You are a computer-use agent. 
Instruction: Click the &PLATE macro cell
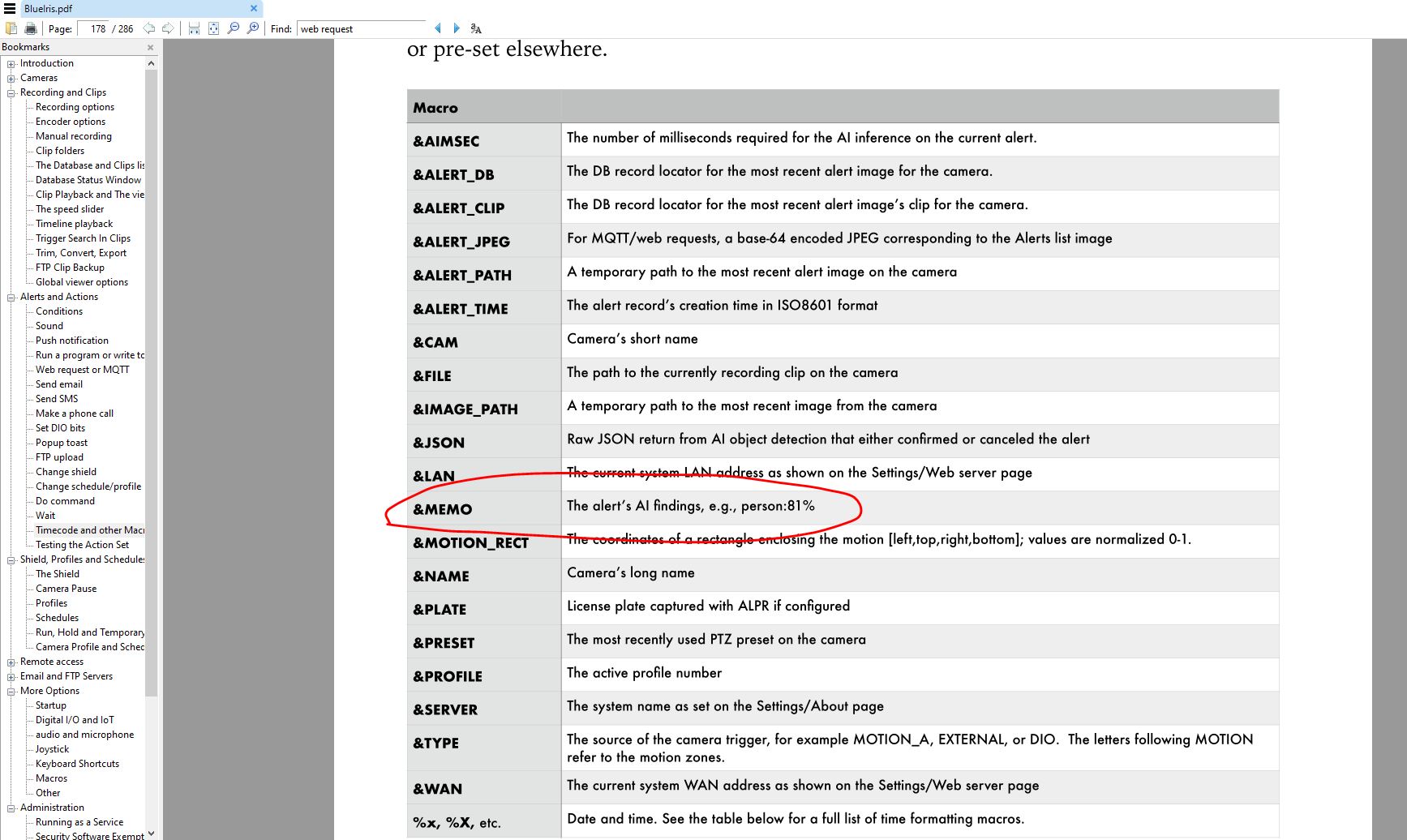point(484,609)
